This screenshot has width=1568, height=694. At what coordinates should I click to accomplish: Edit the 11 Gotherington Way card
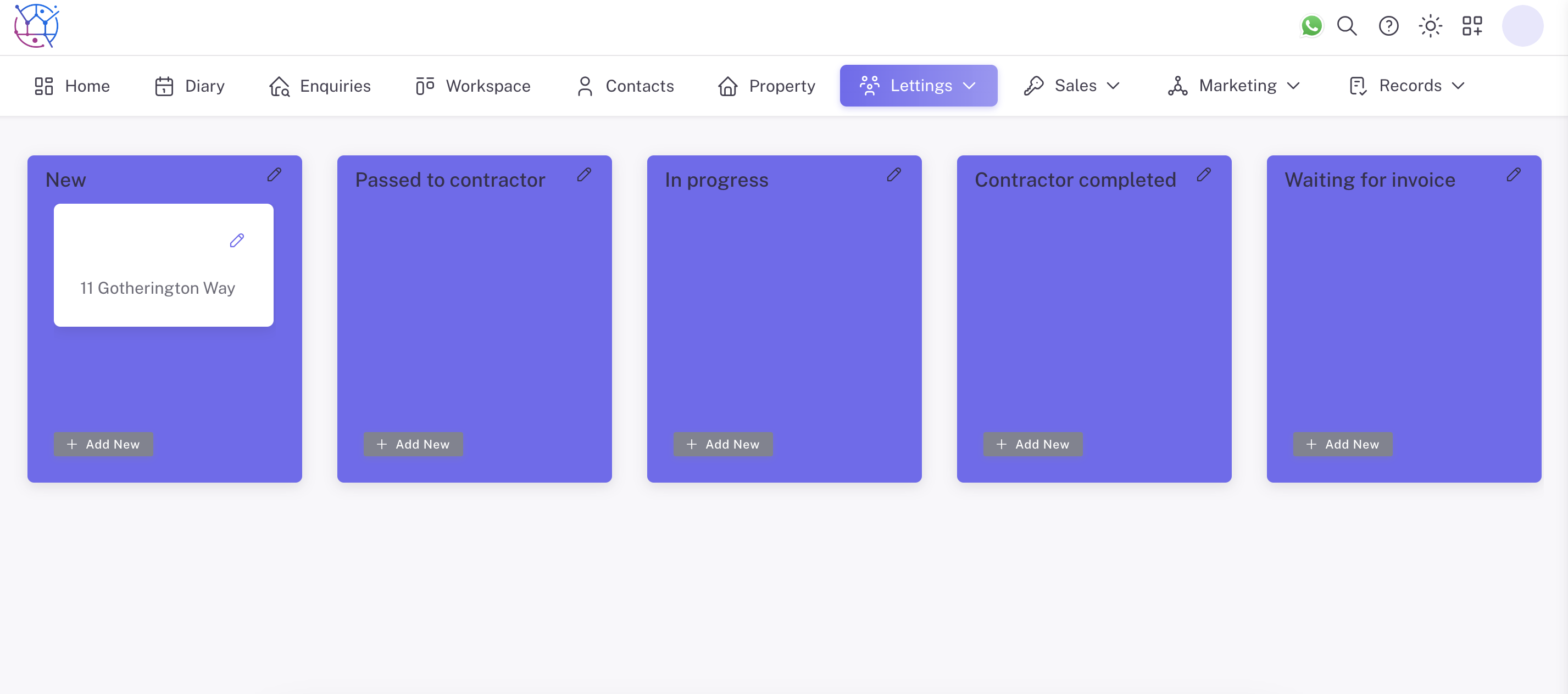237,240
